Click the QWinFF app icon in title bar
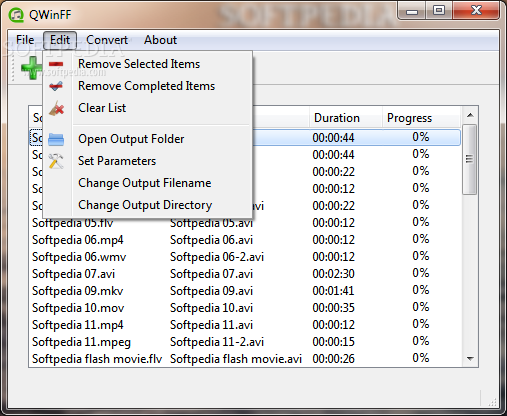 click(16, 15)
